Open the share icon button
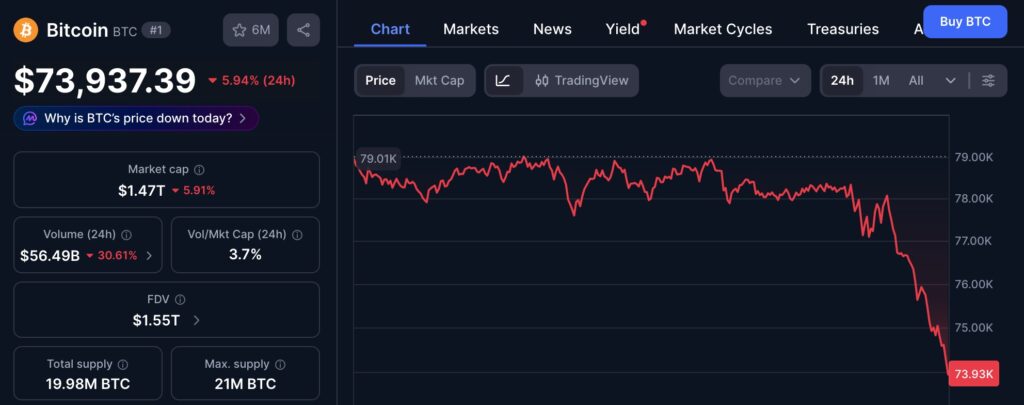 click(x=303, y=30)
